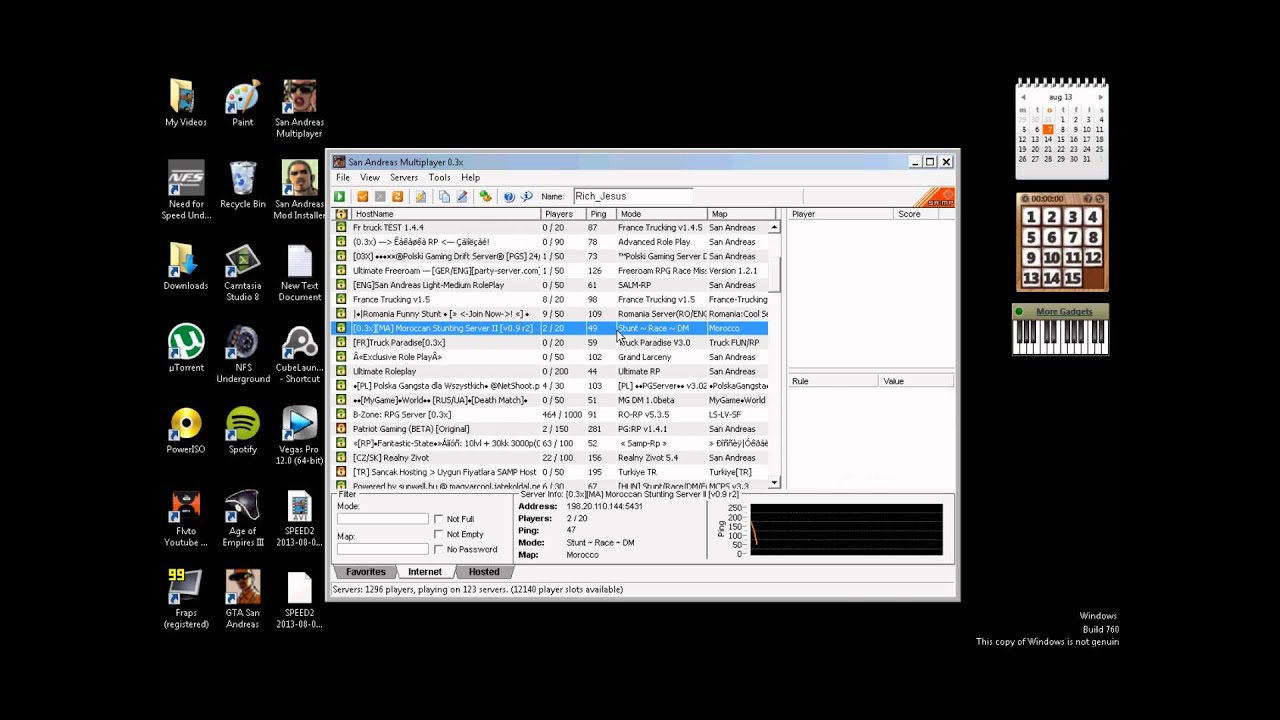The image size is (1280, 720).
Task: Click the grey Delete Server toolbar icon
Action: (380, 197)
